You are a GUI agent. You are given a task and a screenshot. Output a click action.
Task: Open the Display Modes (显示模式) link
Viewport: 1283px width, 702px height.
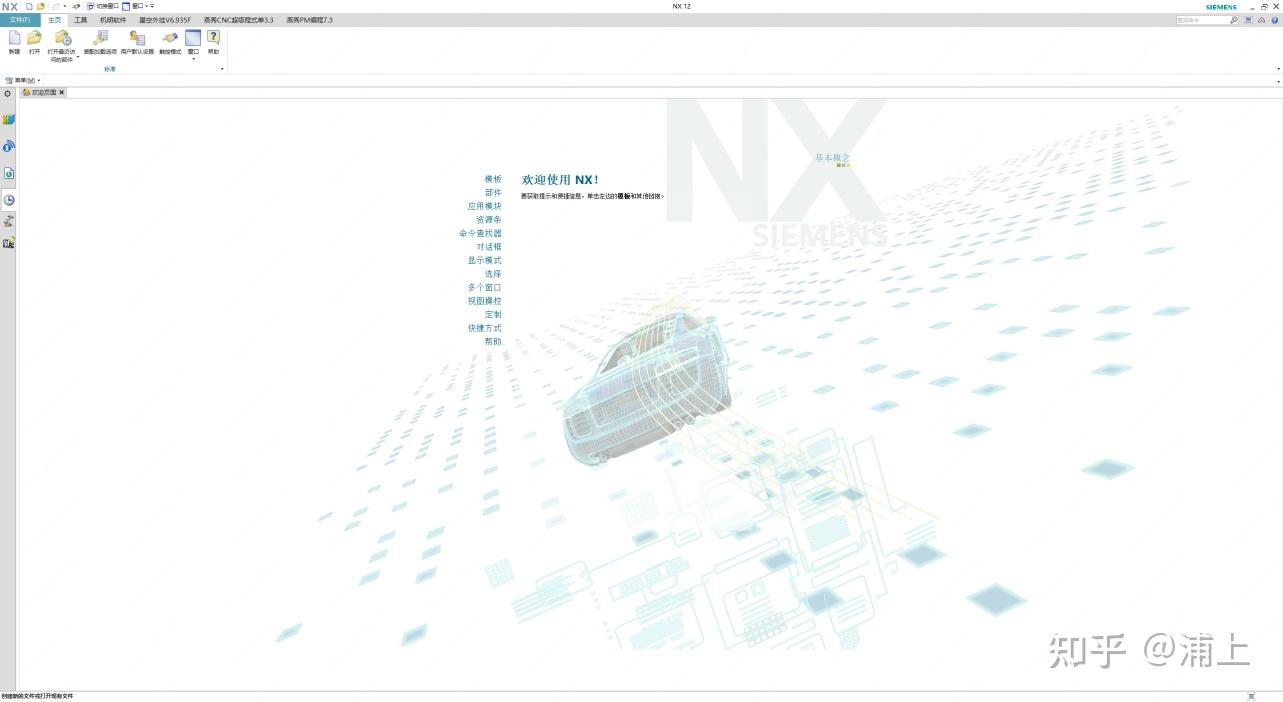(x=485, y=260)
